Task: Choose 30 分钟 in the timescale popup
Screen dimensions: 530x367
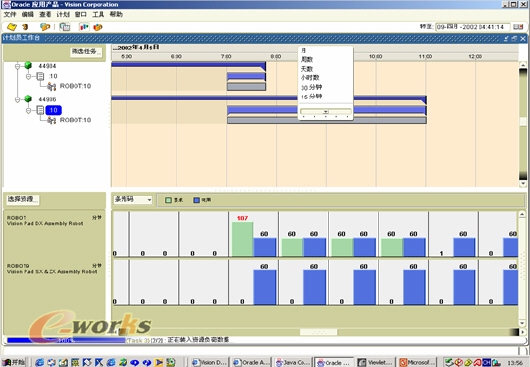Action: click(x=311, y=87)
